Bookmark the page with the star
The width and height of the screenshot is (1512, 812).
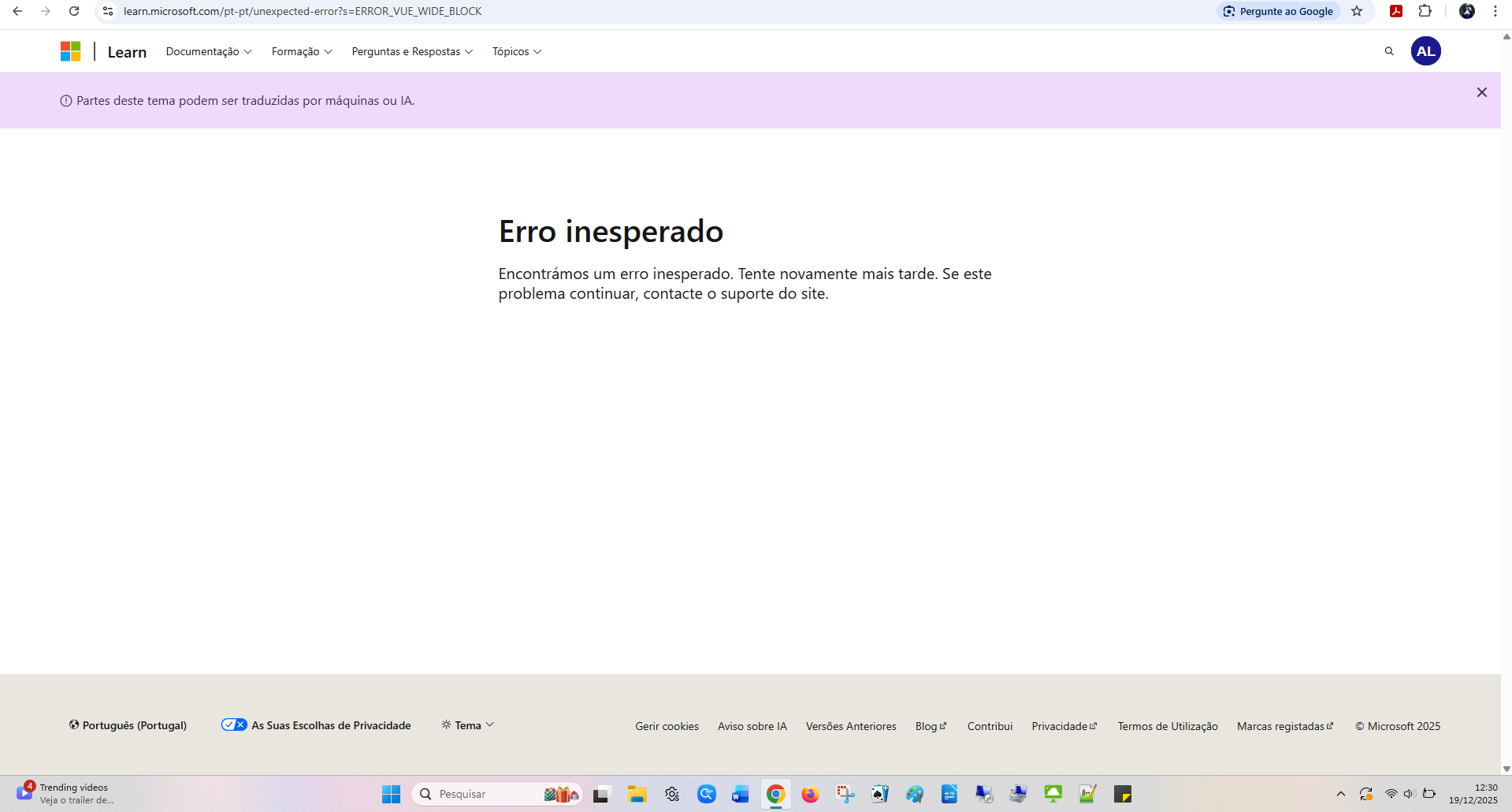1357,11
